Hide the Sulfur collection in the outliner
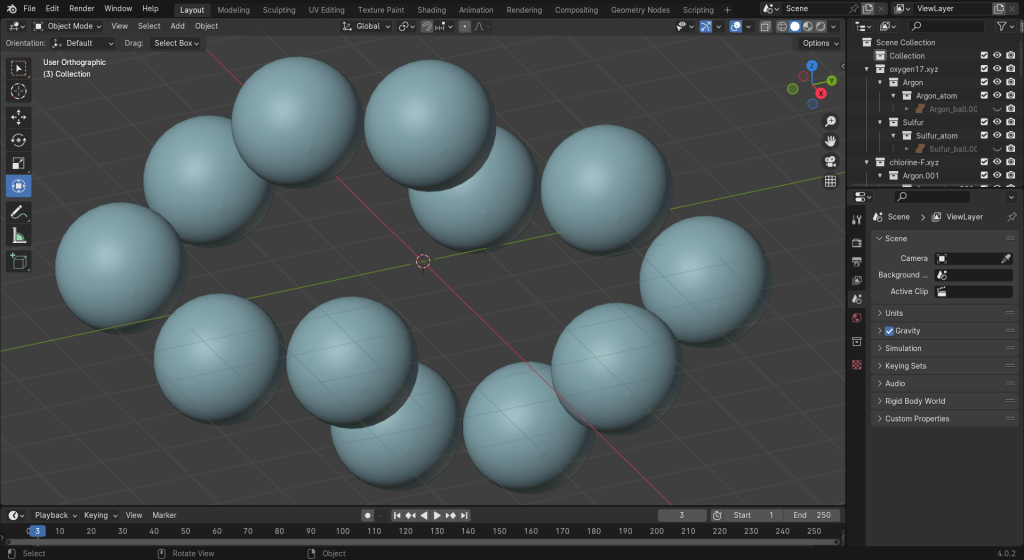Viewport: 1024px width, 560px height. coord(997,122)
